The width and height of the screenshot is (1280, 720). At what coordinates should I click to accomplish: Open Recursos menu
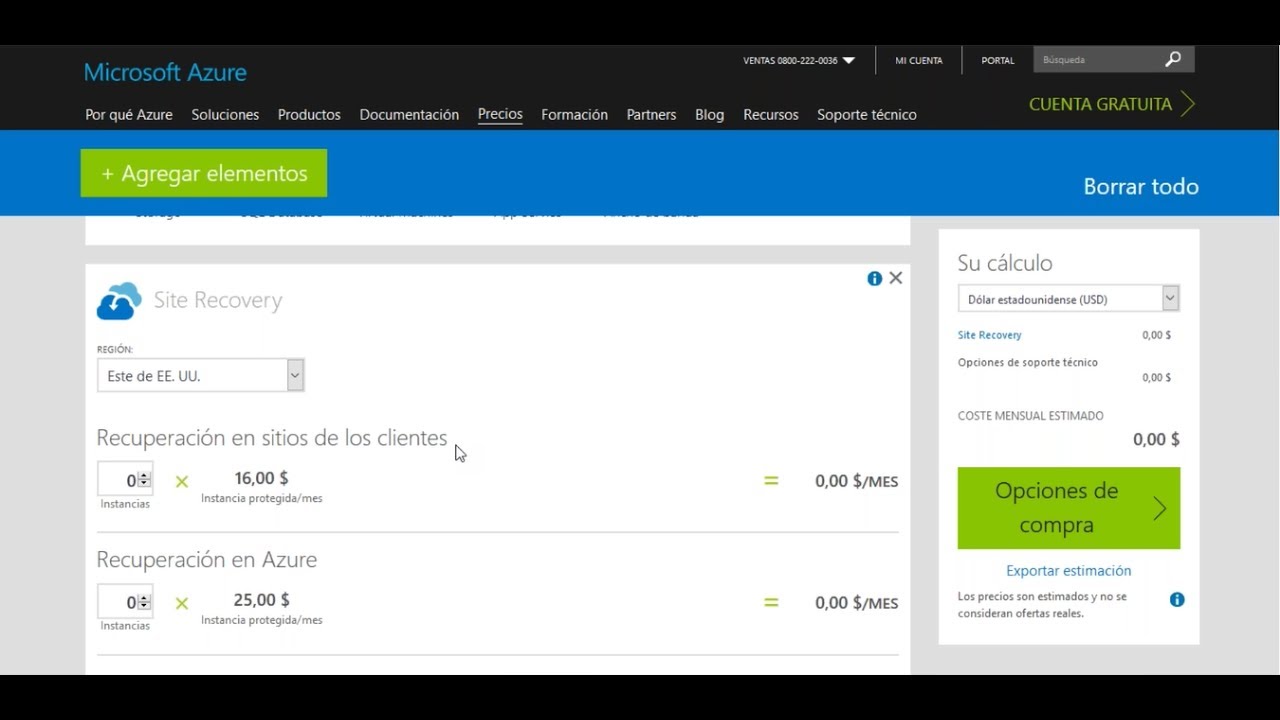pos(770,115)
